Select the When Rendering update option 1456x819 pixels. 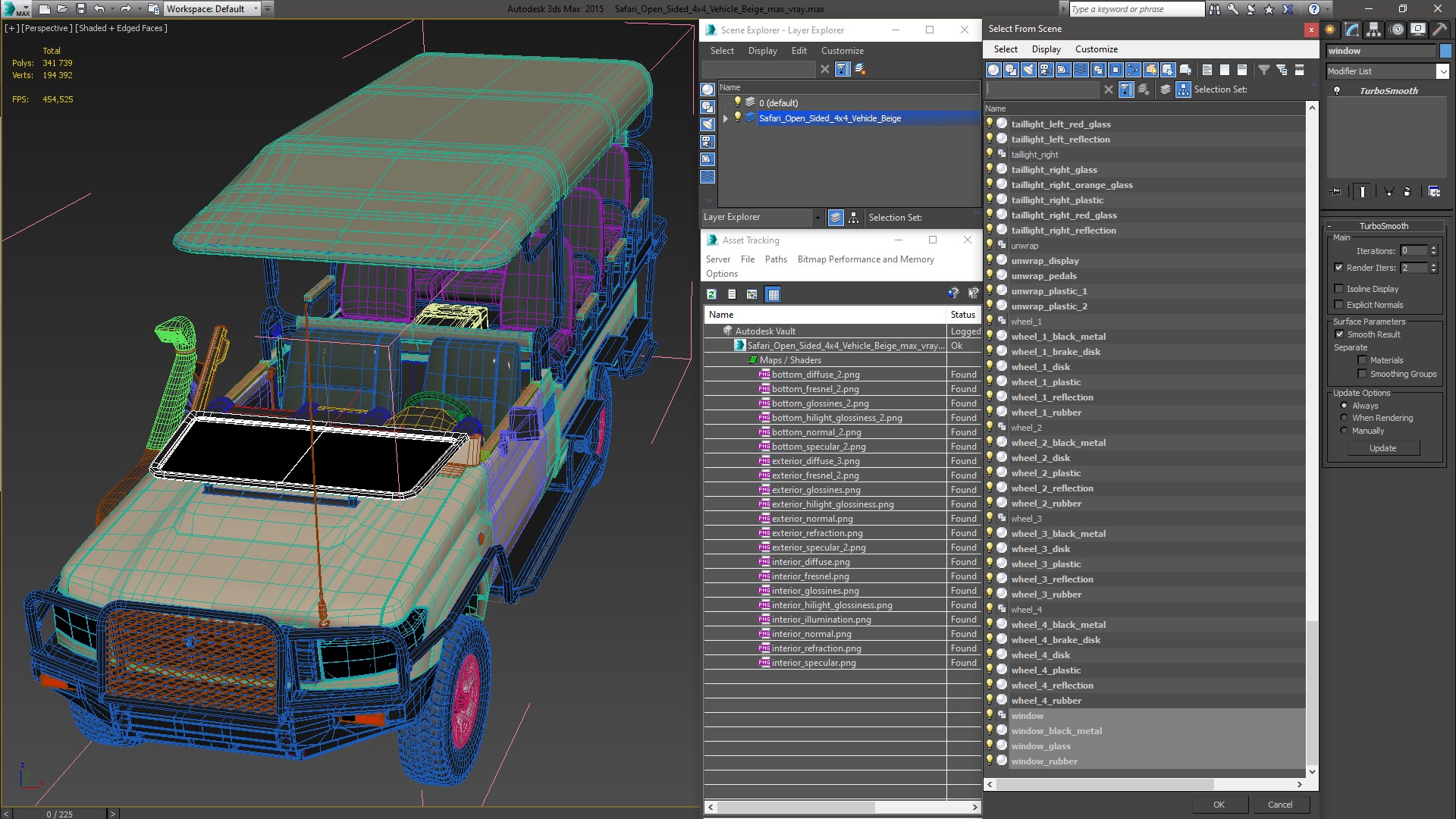(x=1344, y=418)
